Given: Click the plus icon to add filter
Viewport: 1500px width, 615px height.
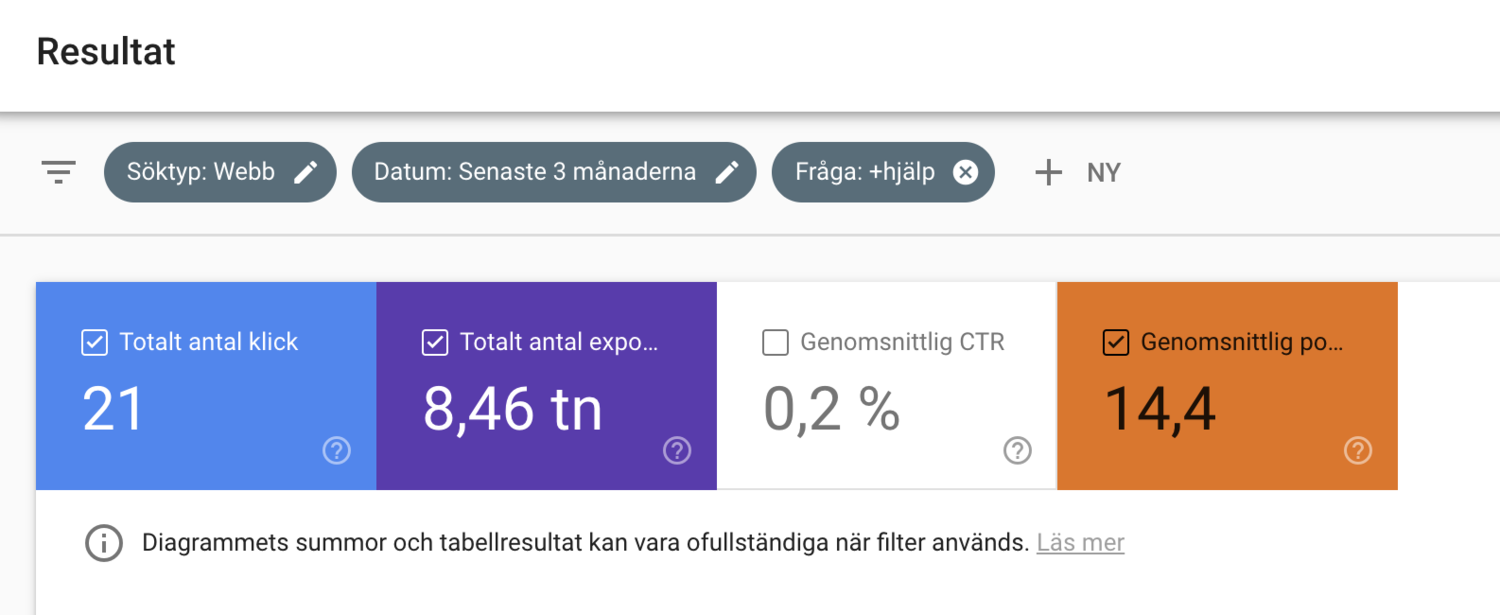Looking at the screenshot, I should (1048, 172).
